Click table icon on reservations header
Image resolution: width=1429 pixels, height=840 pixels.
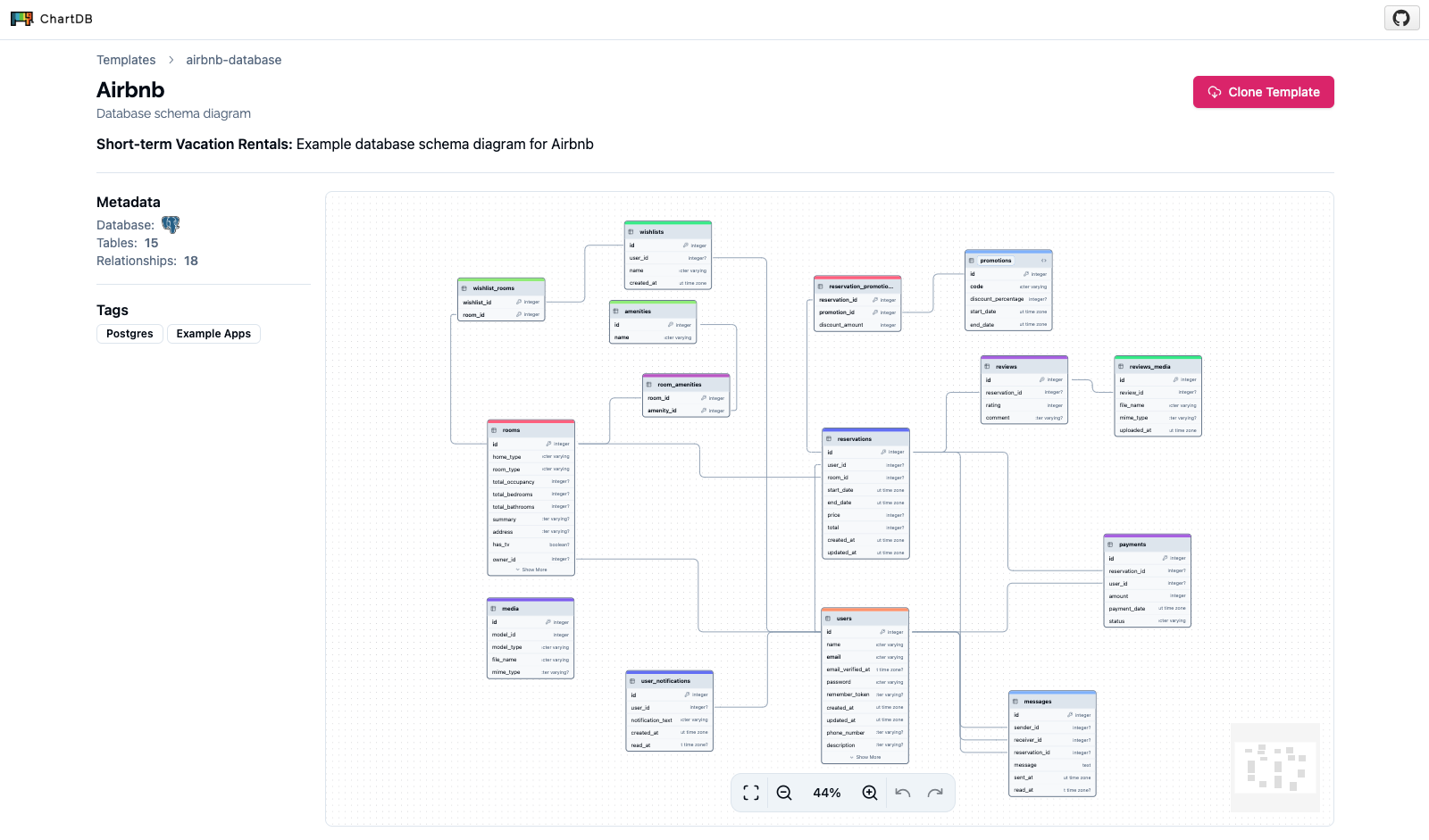click(829, 439)
